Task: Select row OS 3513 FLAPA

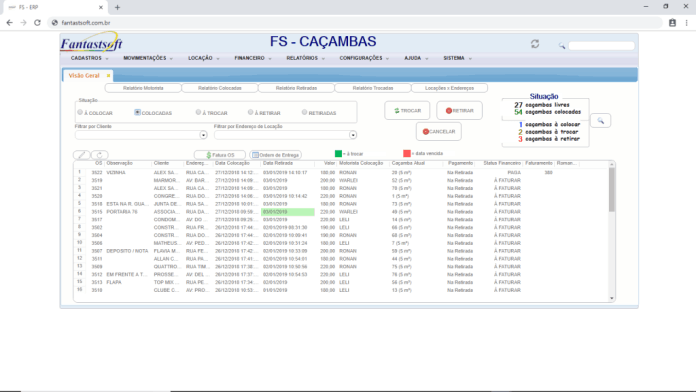Action: 341,282
